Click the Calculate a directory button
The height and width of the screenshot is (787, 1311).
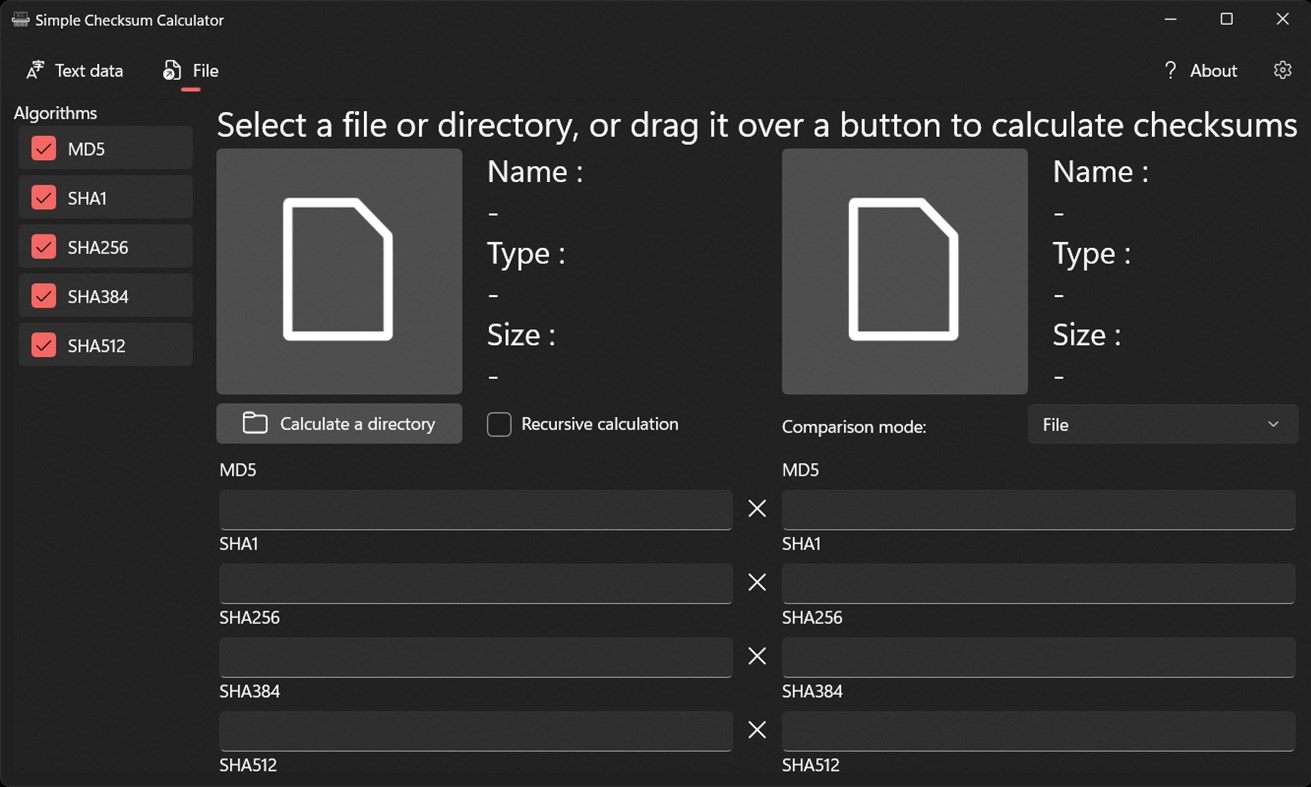[338, 423]
